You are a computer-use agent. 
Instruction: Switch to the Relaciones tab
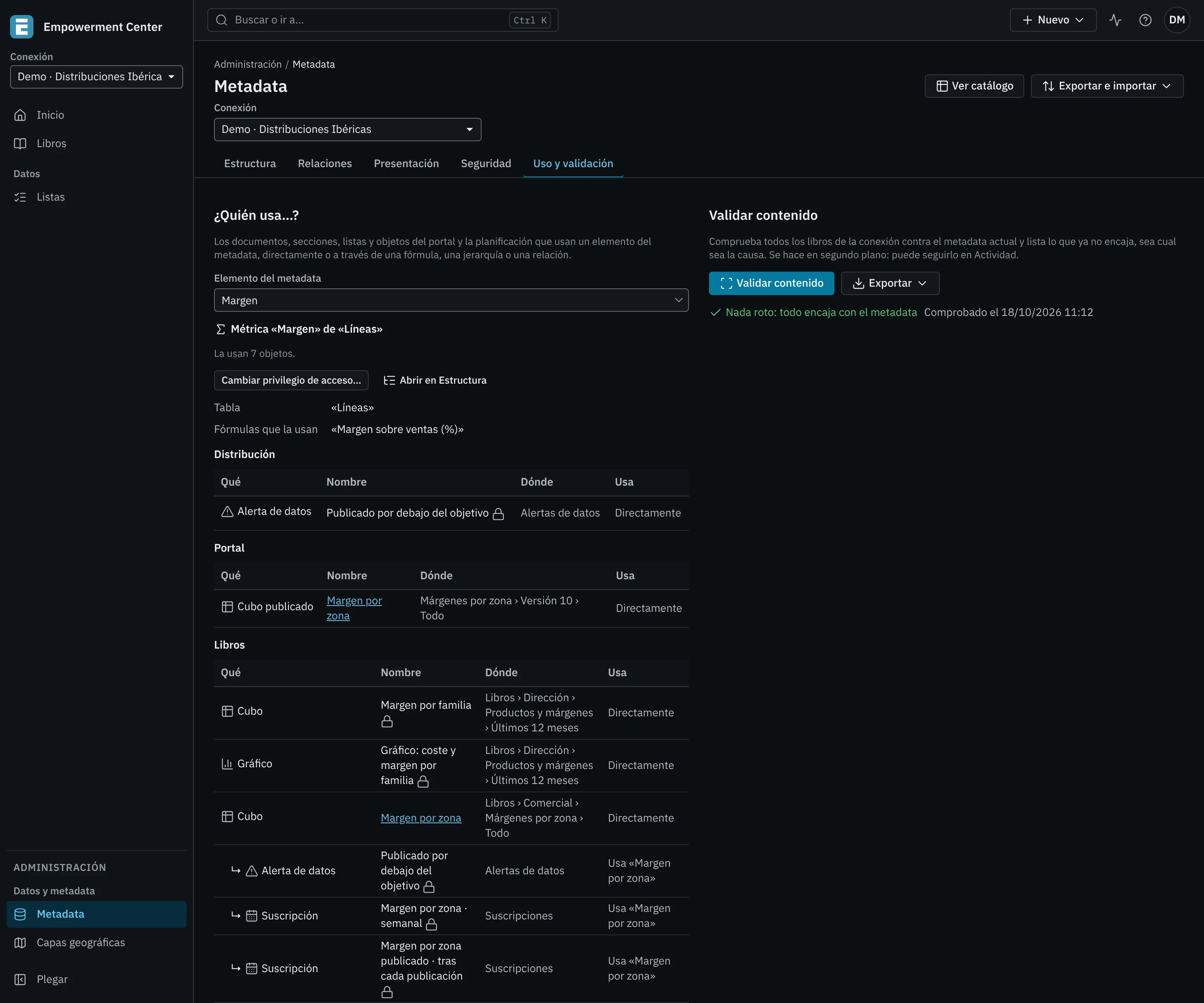click(x=324, y=163)
